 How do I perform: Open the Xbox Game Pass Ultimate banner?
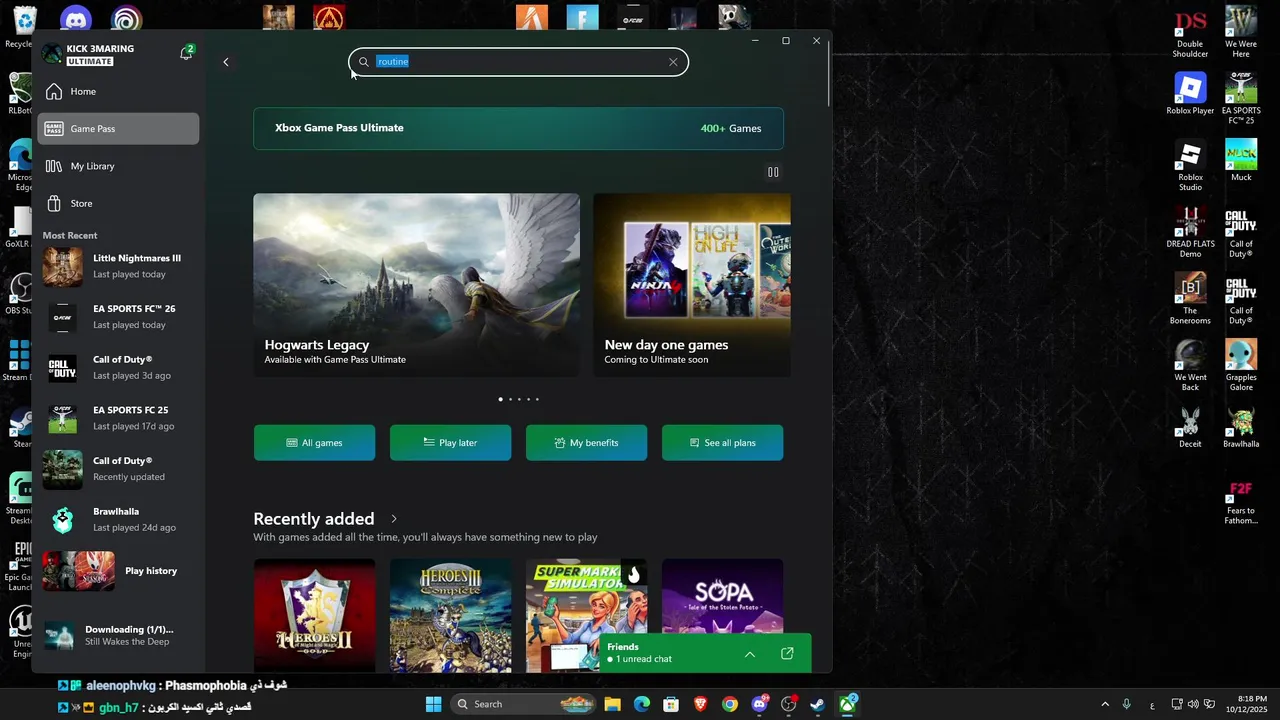518,128
